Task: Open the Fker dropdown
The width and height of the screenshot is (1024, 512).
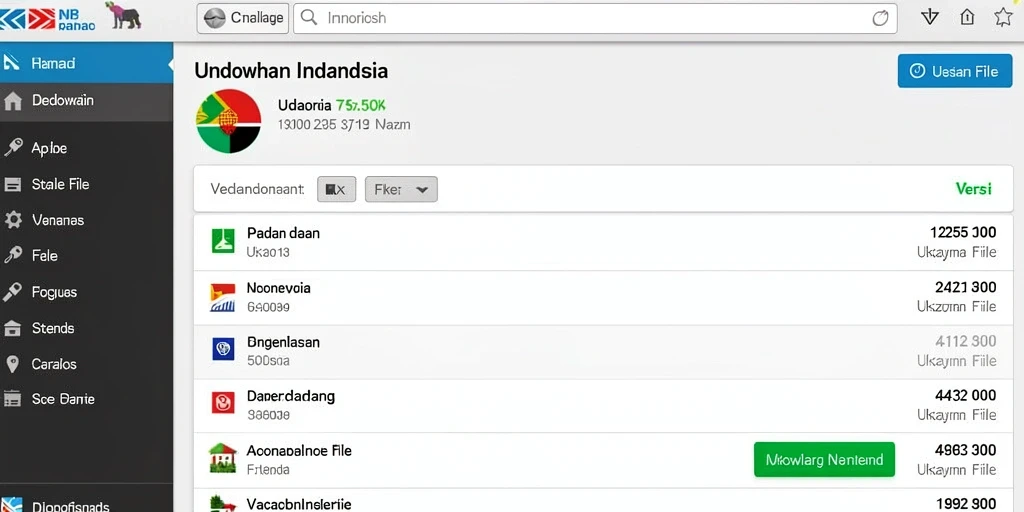Action: click(401, 189)
